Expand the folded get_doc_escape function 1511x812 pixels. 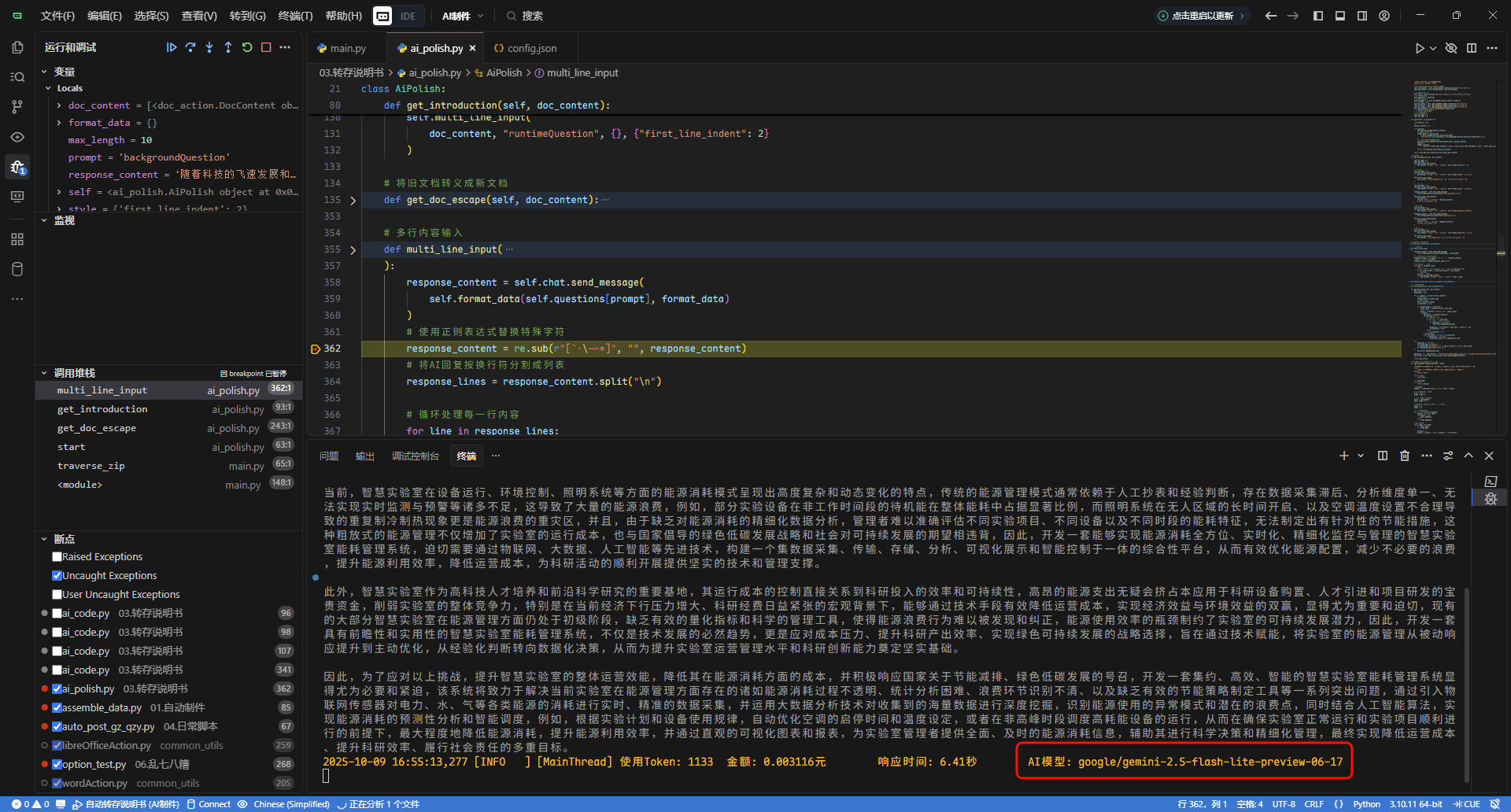(x=353, y=201)
